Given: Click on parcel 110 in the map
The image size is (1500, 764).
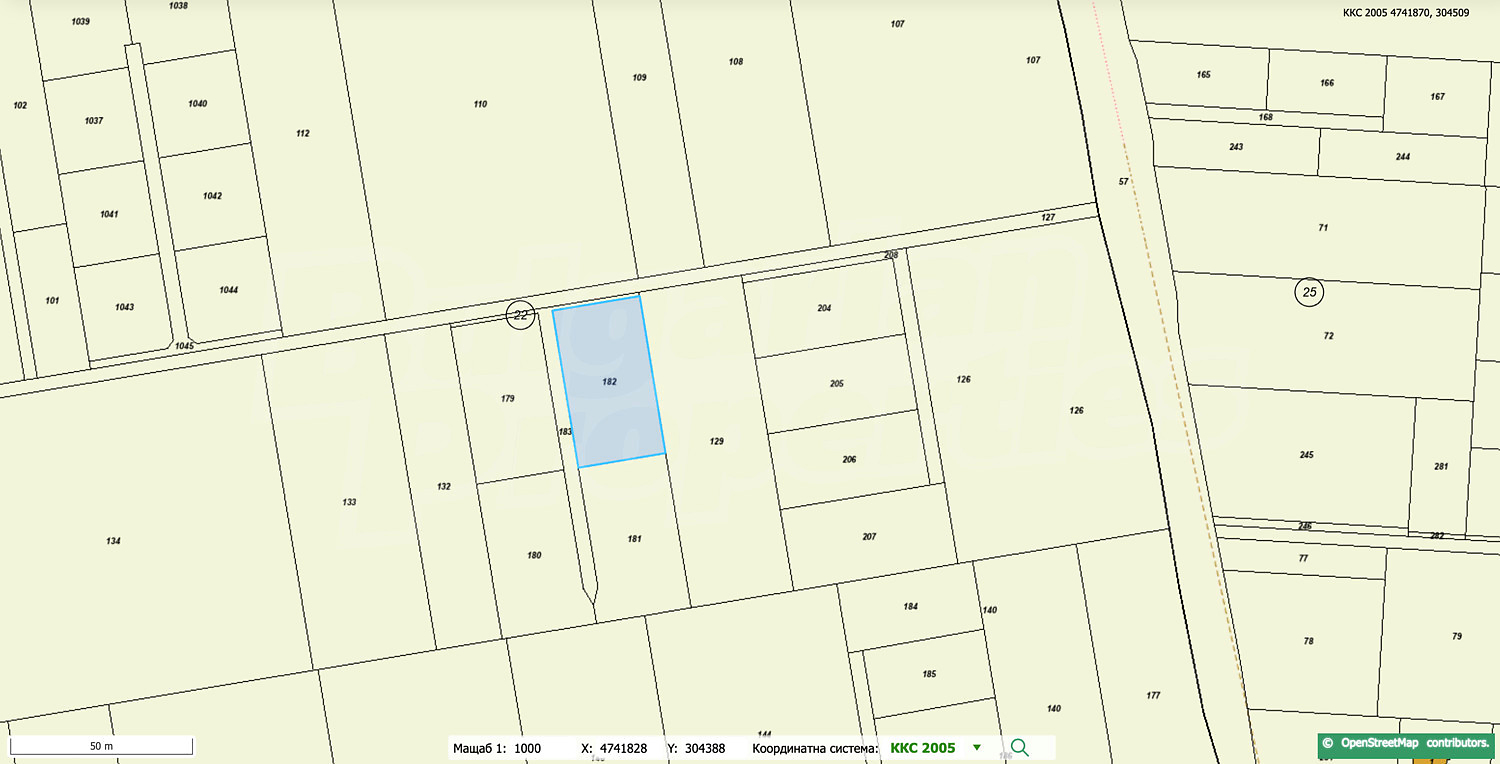Looking at the screenshot, I should click(480, 104).
